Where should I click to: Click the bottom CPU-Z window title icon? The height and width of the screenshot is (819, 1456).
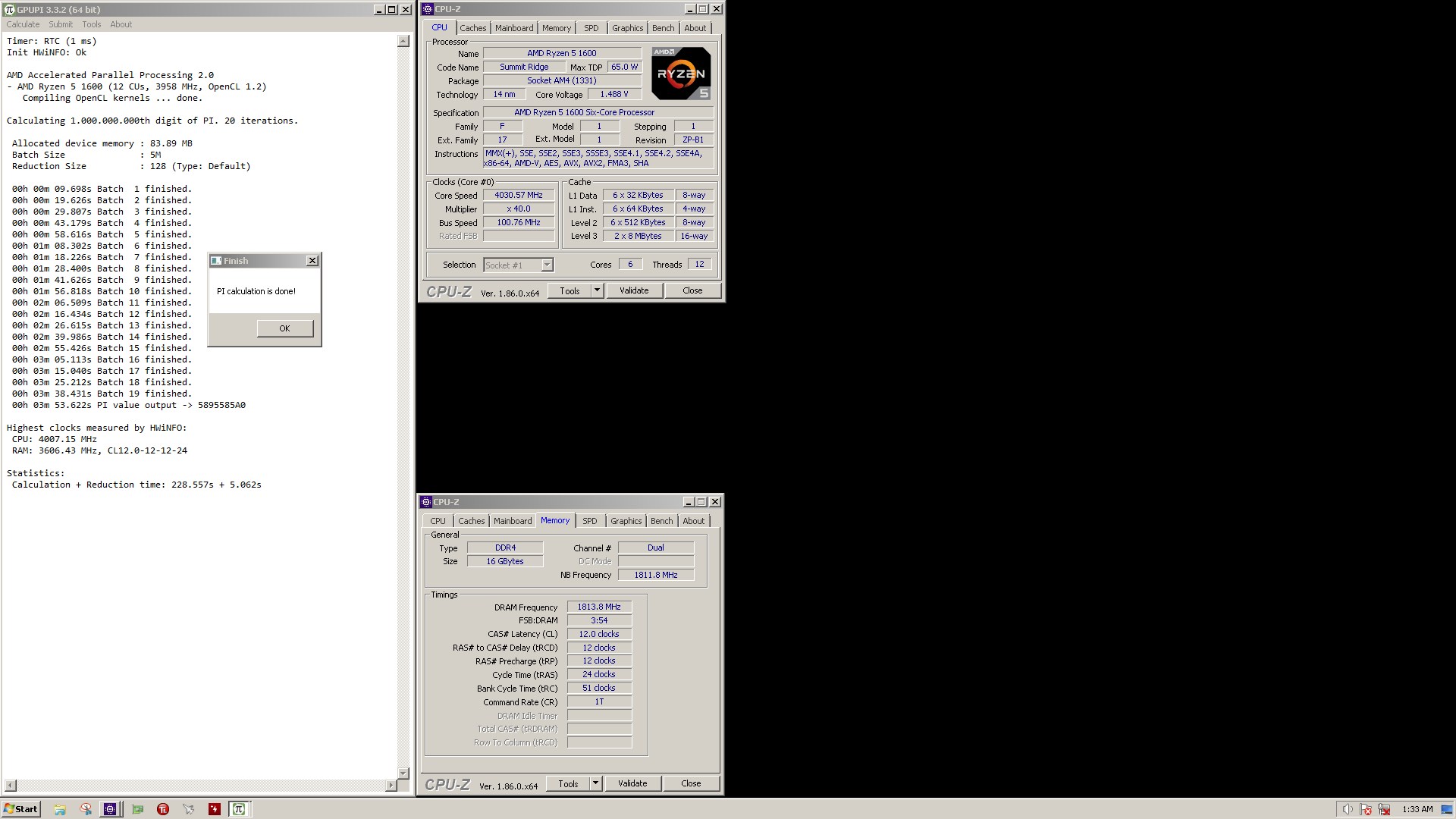tap(426, 502)
